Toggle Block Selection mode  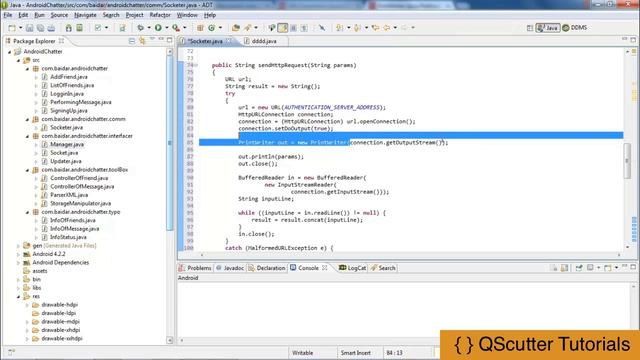(293, 28)
